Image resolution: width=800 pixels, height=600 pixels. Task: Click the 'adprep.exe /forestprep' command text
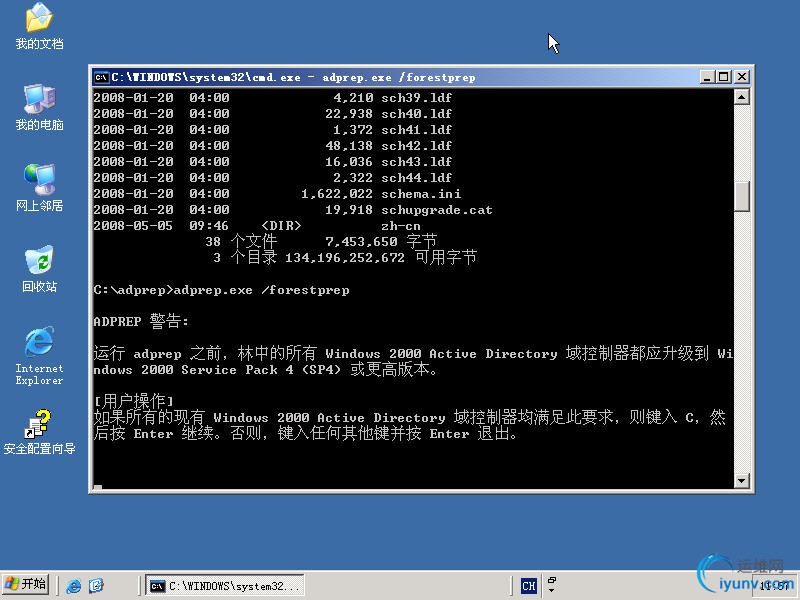pyautogui.click(x=262, y=290)
